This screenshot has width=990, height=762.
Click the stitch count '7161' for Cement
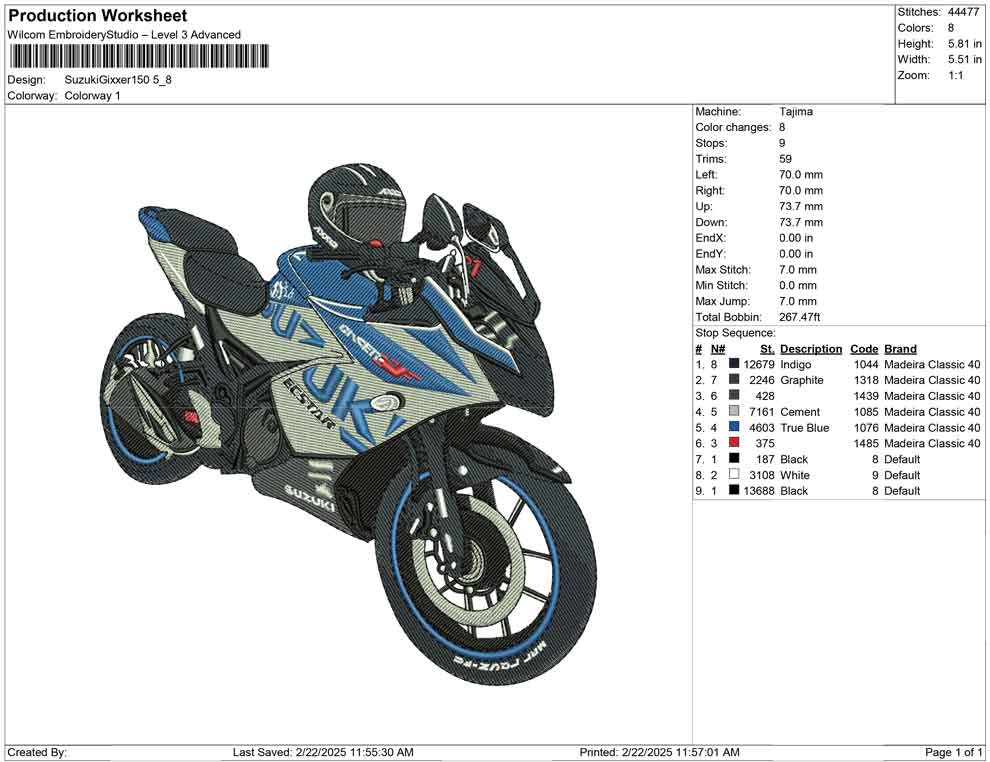(761, 412)
